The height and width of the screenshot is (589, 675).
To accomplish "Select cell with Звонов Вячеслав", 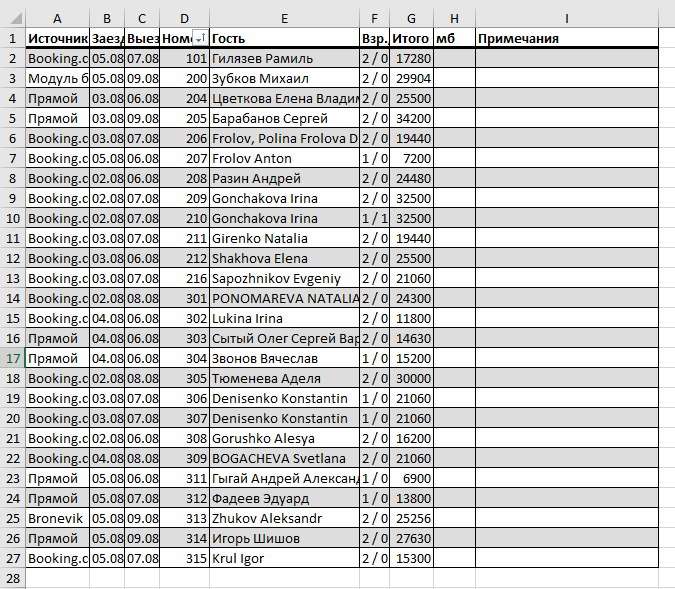I will pos(284,358).
